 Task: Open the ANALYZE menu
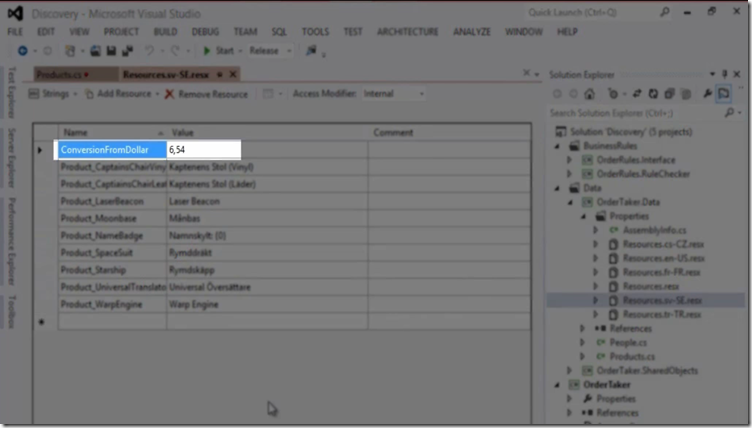472,32
